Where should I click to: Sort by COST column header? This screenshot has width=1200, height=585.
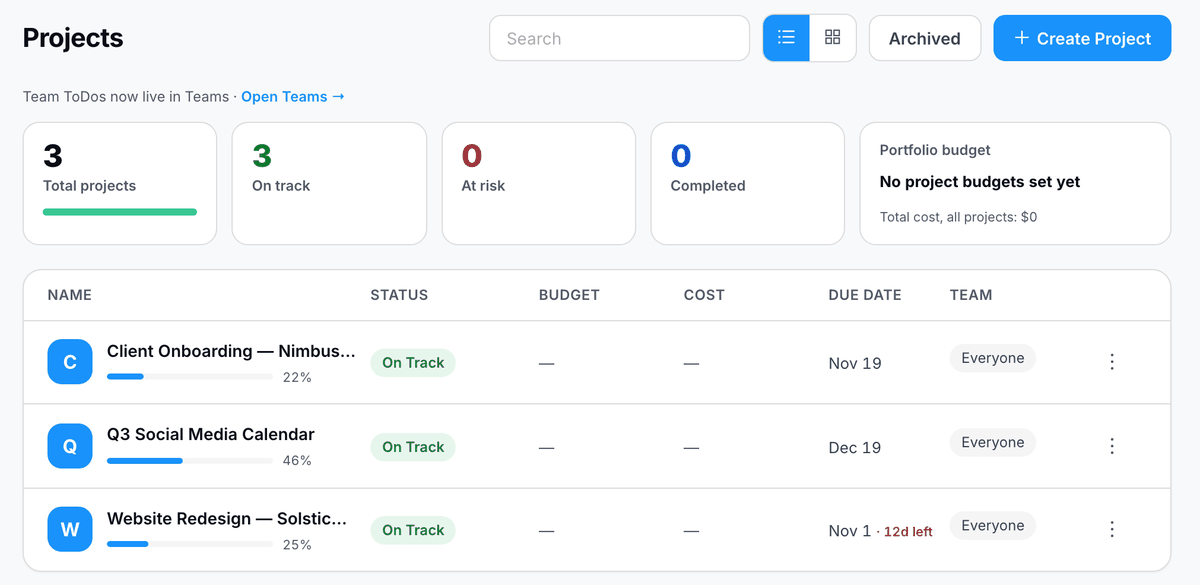[704, 295]
